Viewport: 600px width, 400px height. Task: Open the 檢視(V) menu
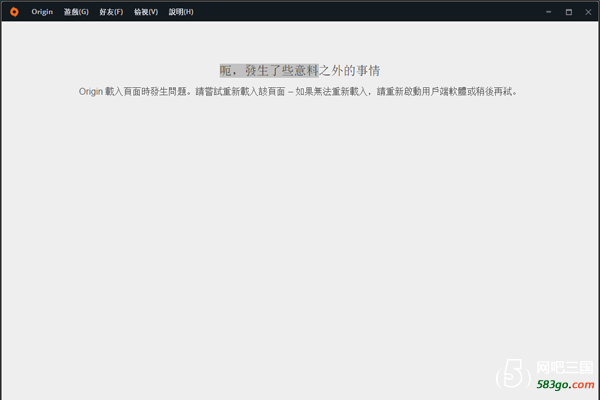(x=146, y=12)
